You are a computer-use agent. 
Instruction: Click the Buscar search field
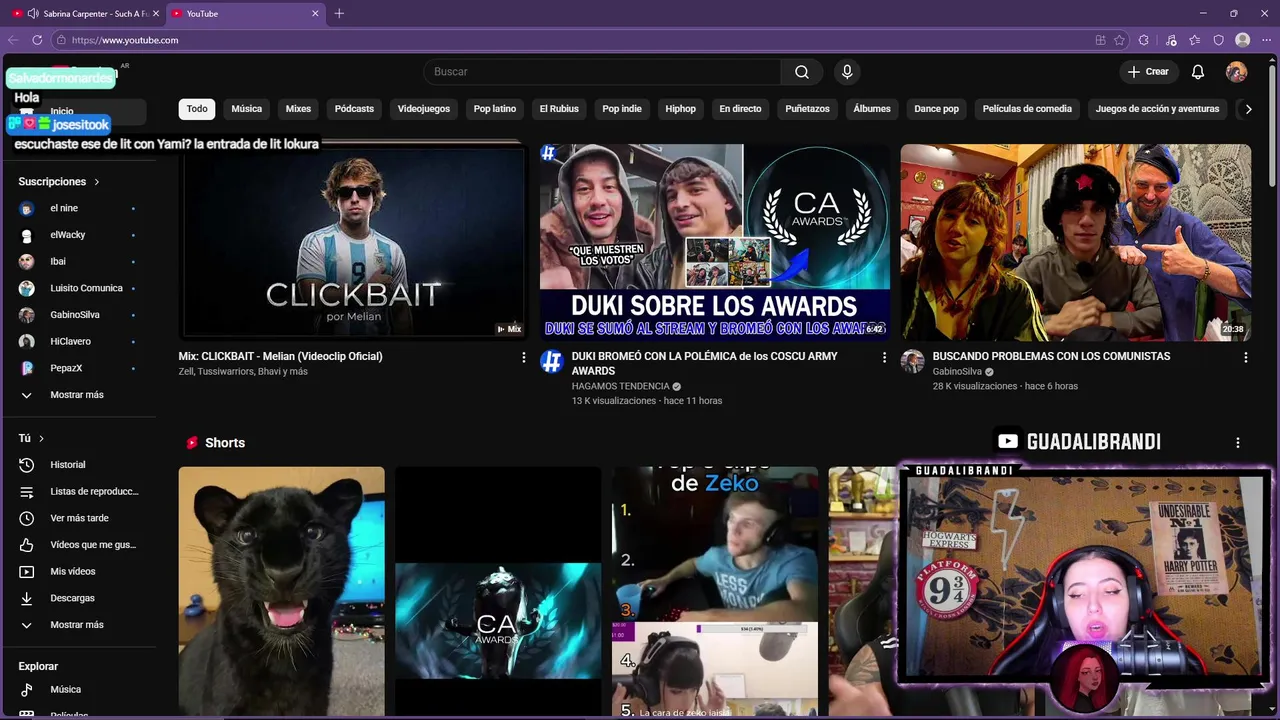pos(603,72)
